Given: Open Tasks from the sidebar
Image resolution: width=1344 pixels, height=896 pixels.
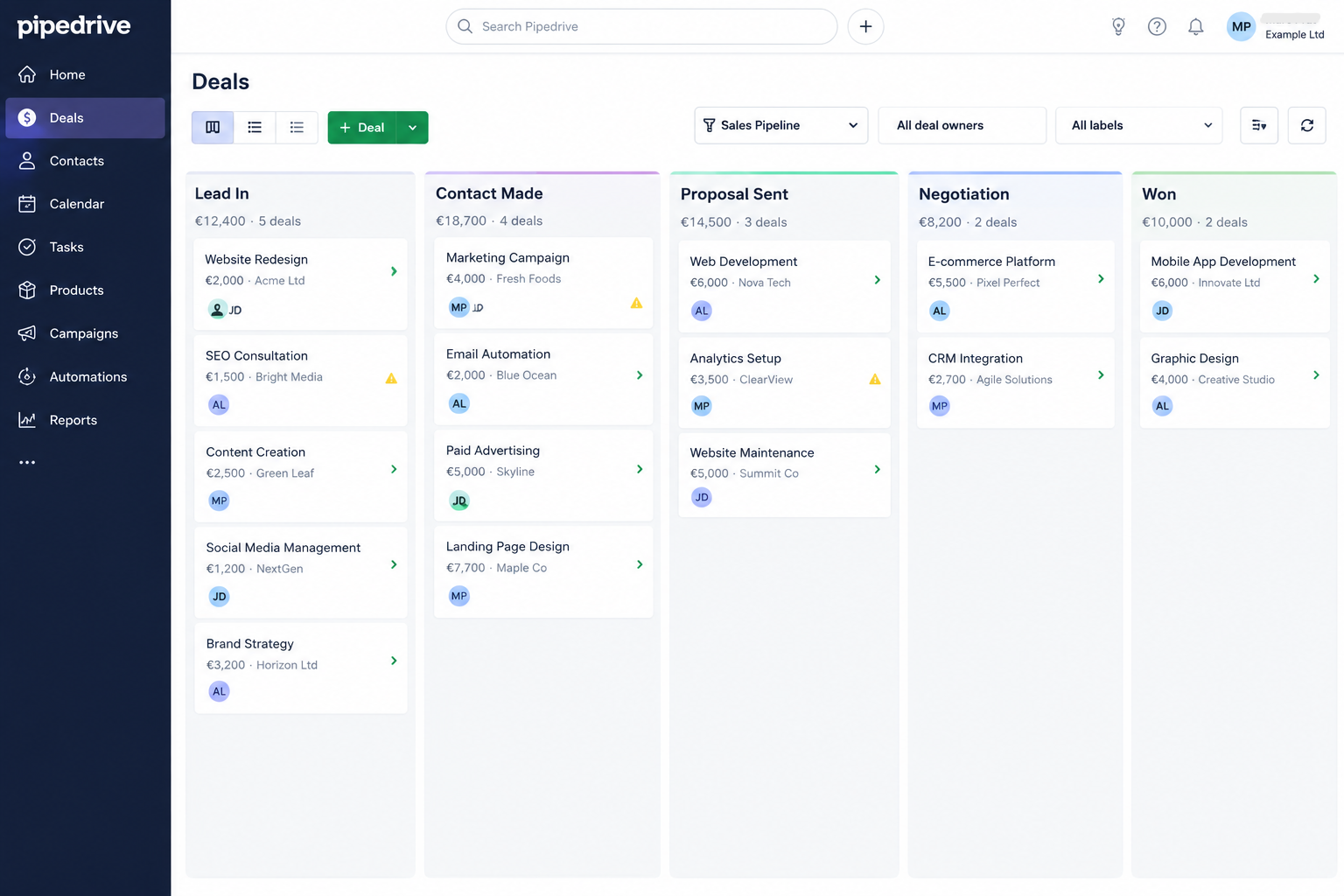Looking at the screenshot, I should click(x=85, y=247).
